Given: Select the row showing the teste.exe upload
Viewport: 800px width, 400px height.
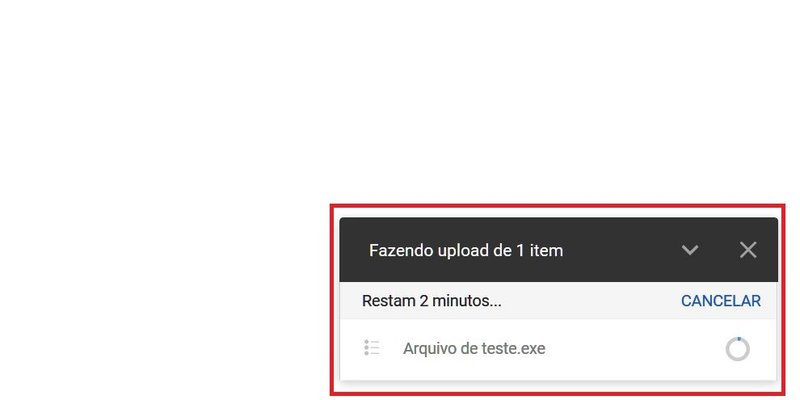Looking at the screenshot, I should pos(559,349).
